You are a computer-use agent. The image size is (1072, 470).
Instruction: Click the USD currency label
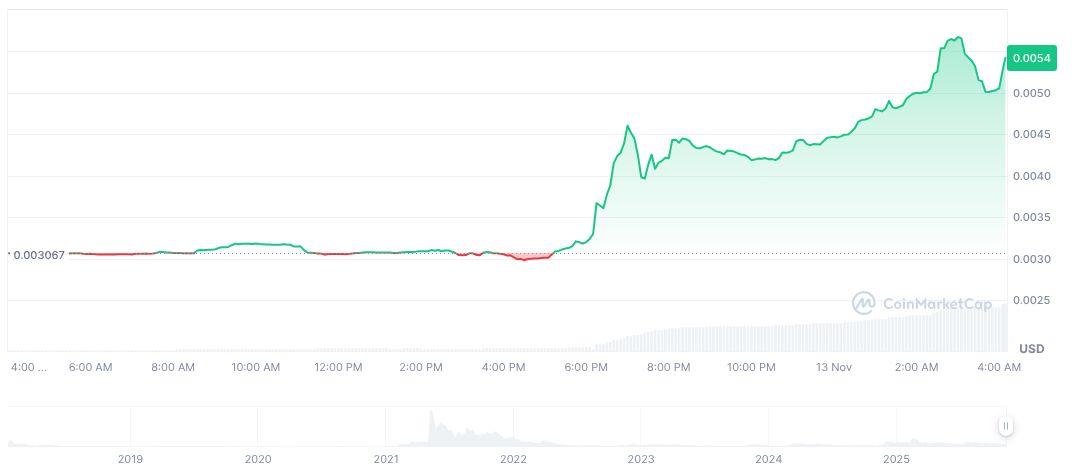(1031, 348)
